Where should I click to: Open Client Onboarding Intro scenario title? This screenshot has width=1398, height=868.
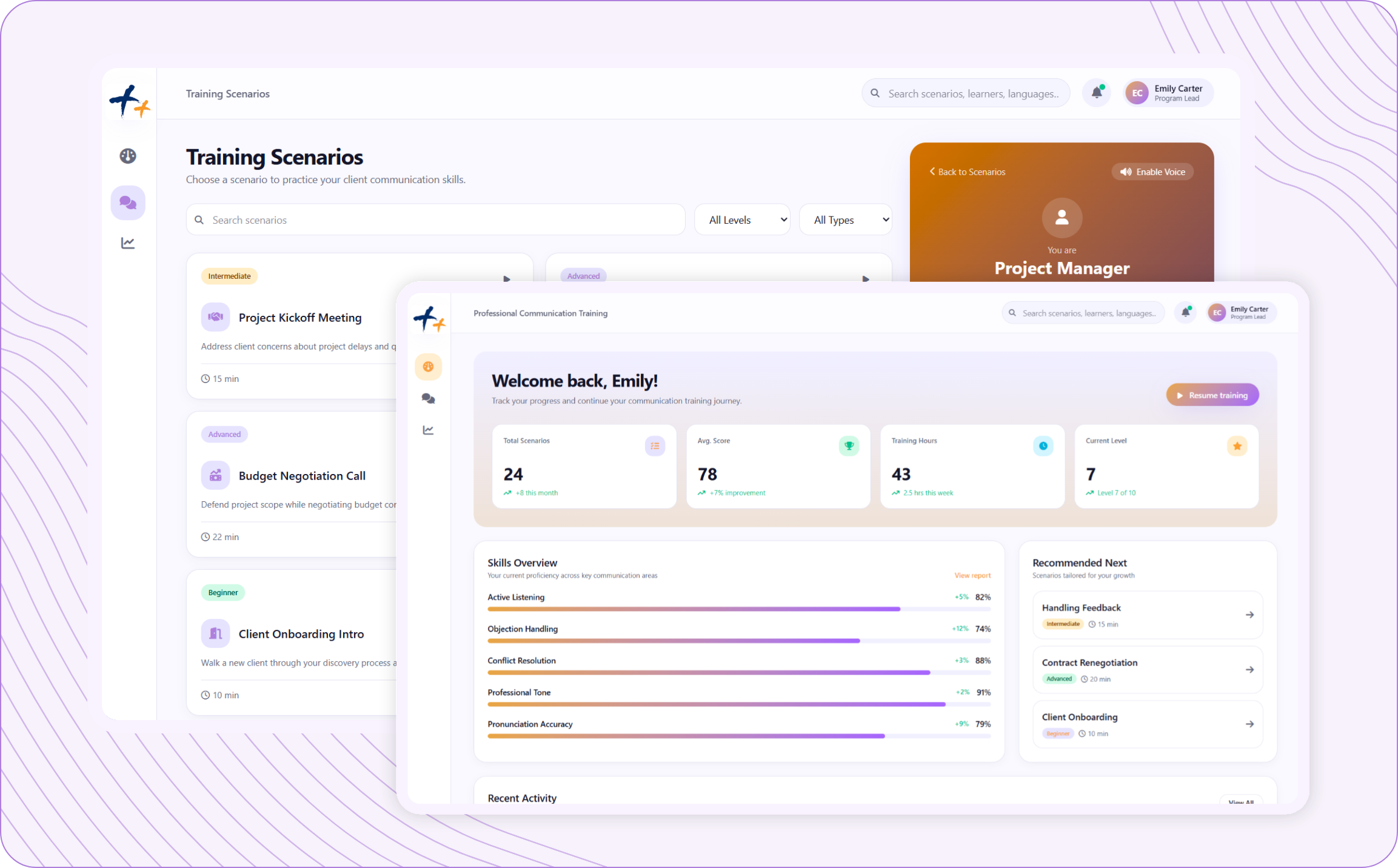click(301, 634)
